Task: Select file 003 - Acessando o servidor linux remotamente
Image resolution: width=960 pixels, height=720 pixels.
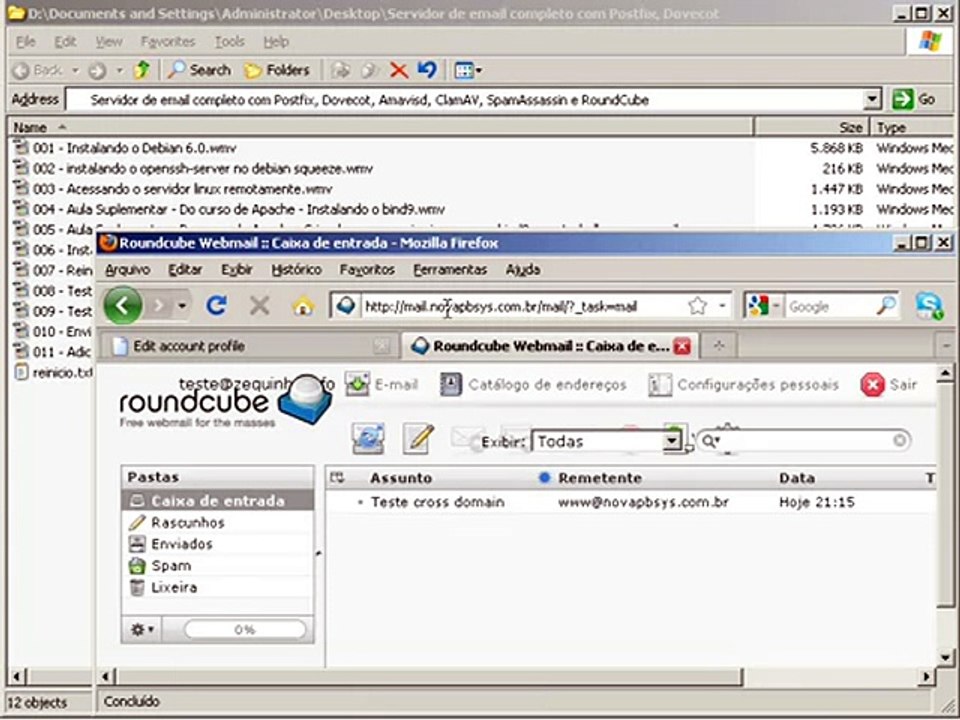Action: coord(182,189)
